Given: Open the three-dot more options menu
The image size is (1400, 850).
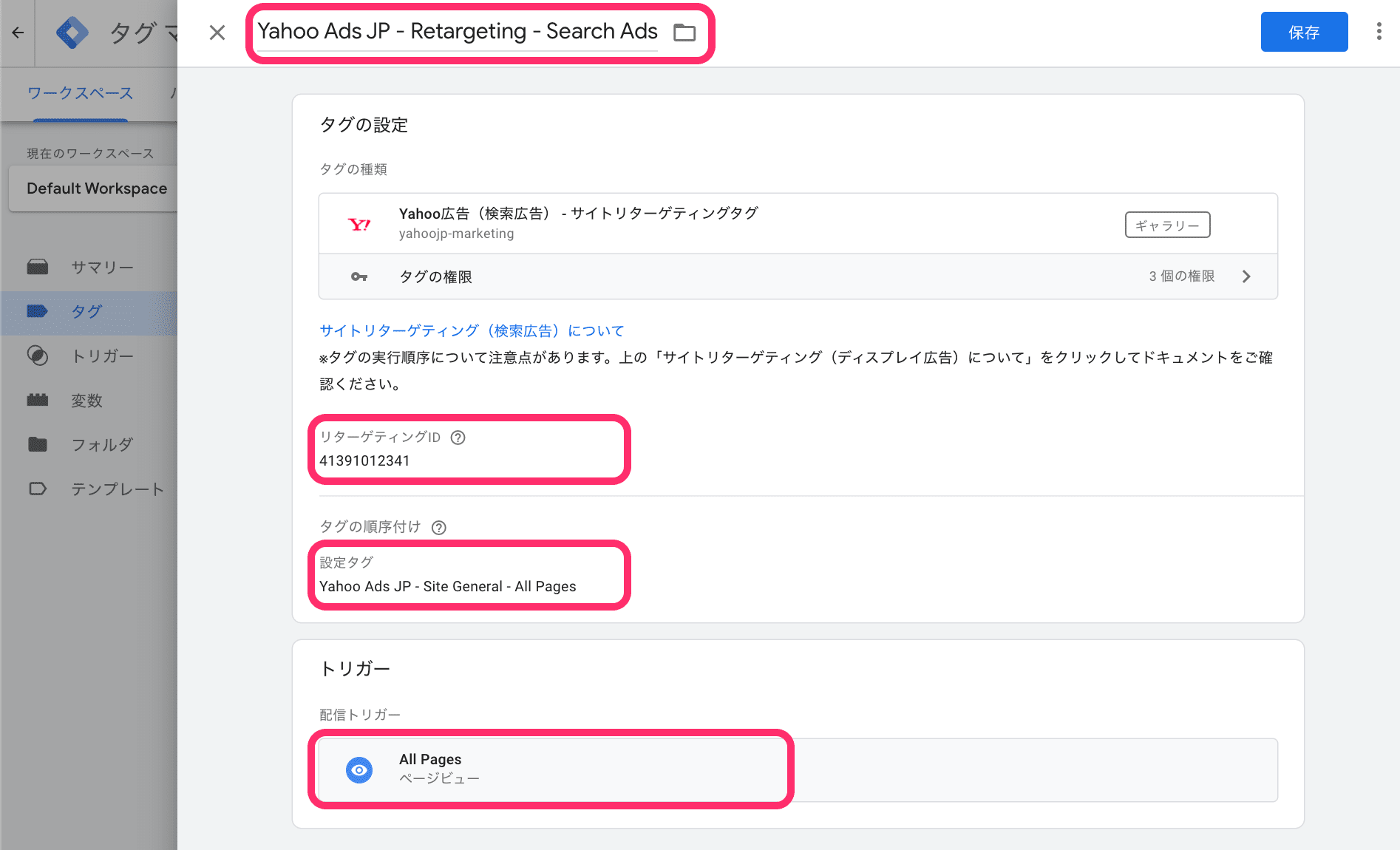Looking at the screenshot, I should click(x=1379, y=32).
